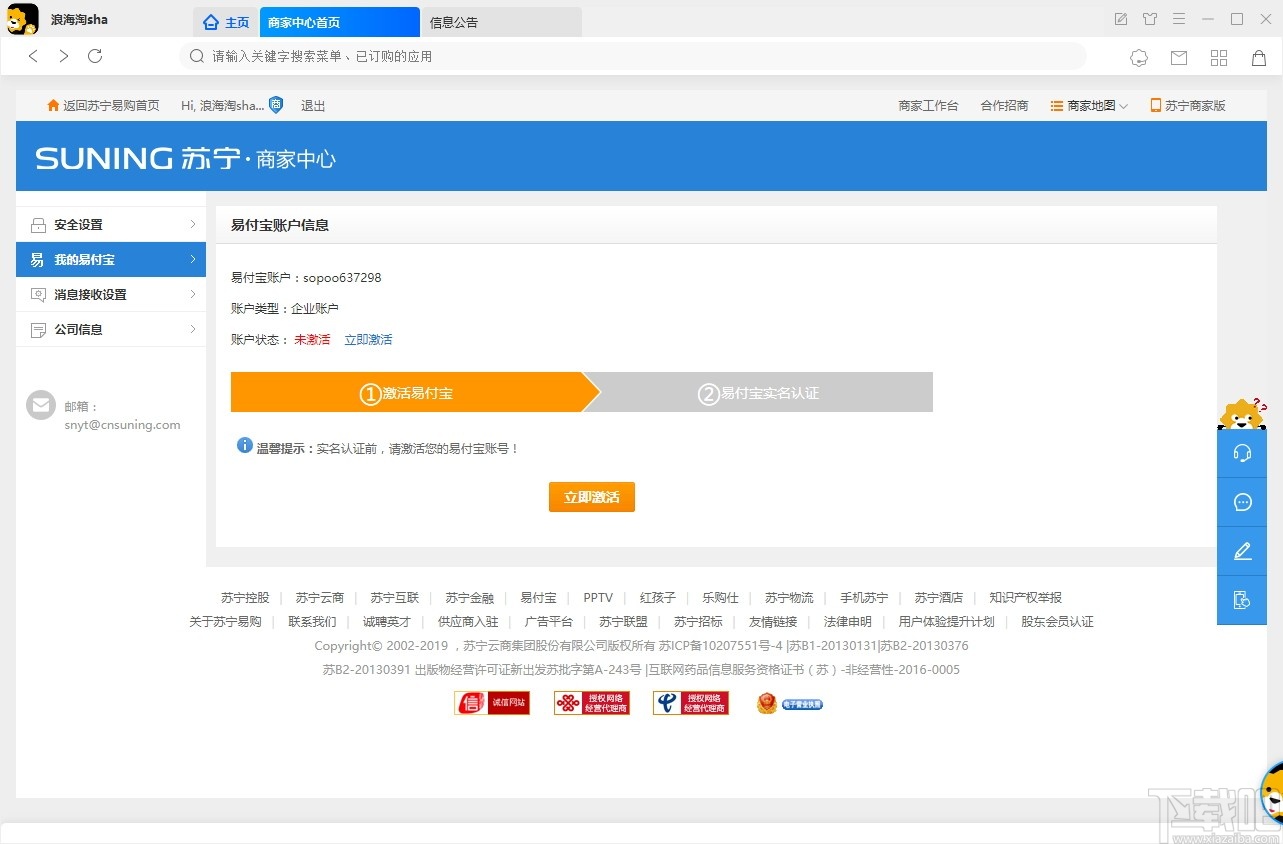Click the page refresh icon
This screenshot has width=1283, height=844.
(x=94, y=56)
